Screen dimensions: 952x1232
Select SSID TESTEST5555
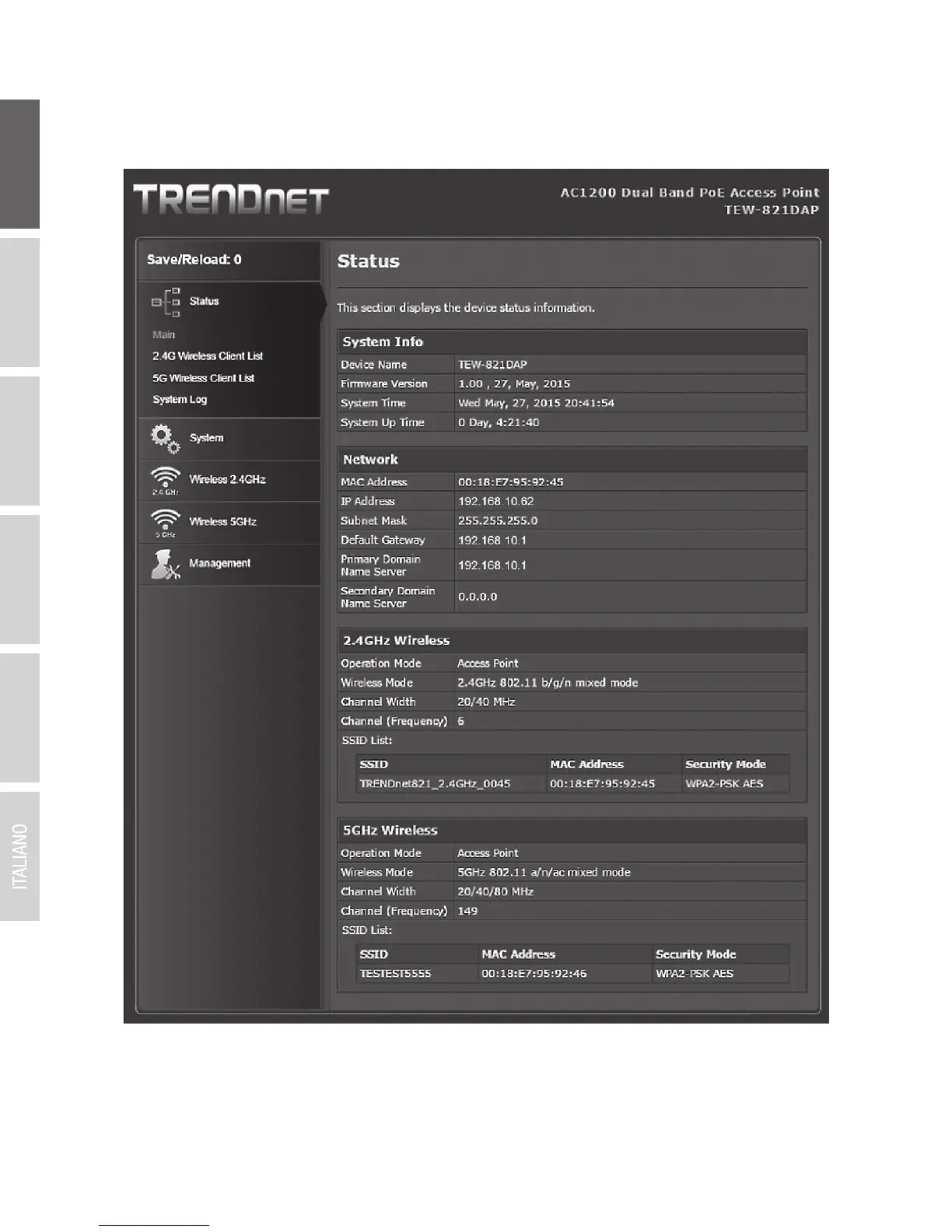(x=395, y=974)
